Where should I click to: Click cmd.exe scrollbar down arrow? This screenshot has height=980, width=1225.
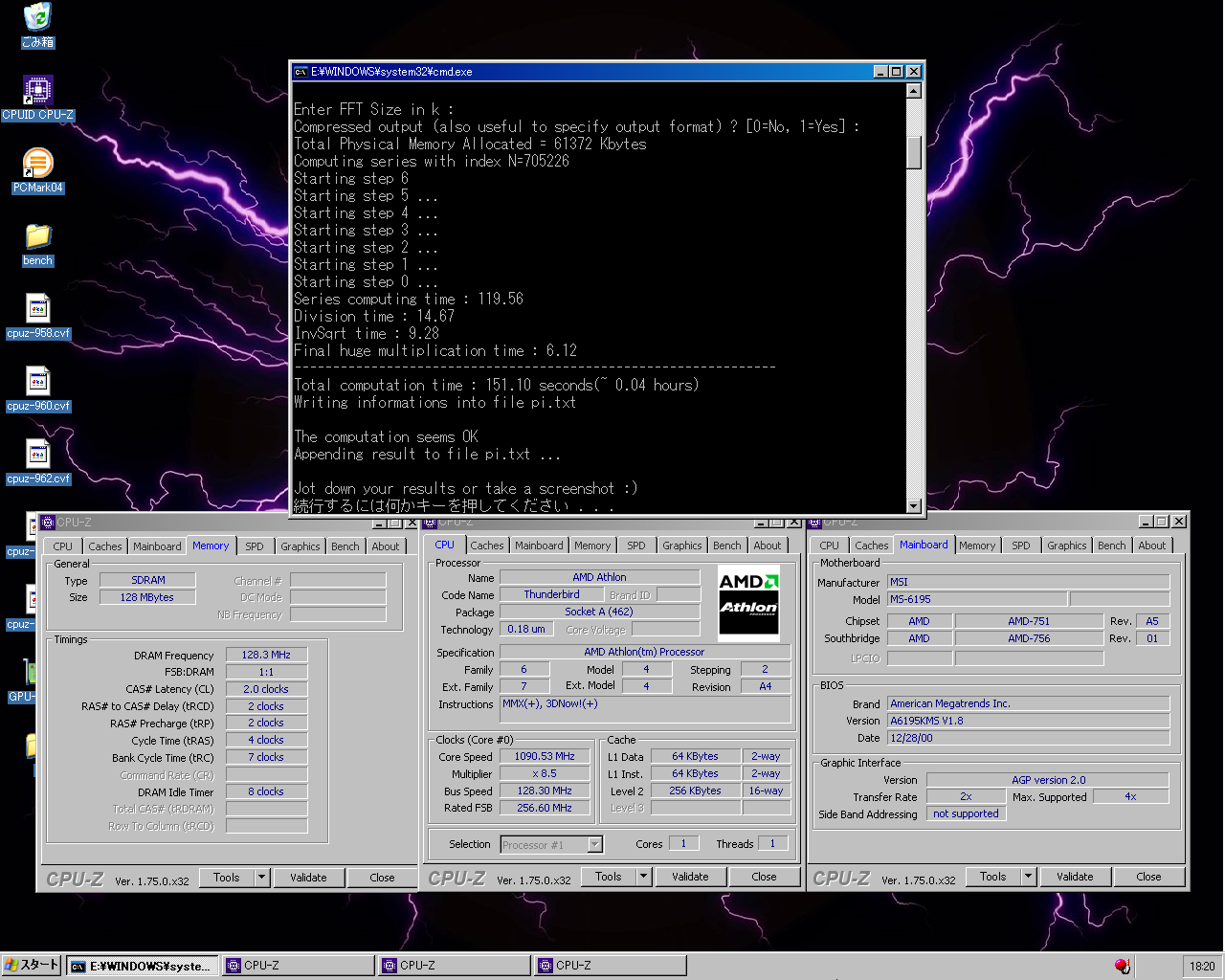pyautogui.click(x=914, y=506)
